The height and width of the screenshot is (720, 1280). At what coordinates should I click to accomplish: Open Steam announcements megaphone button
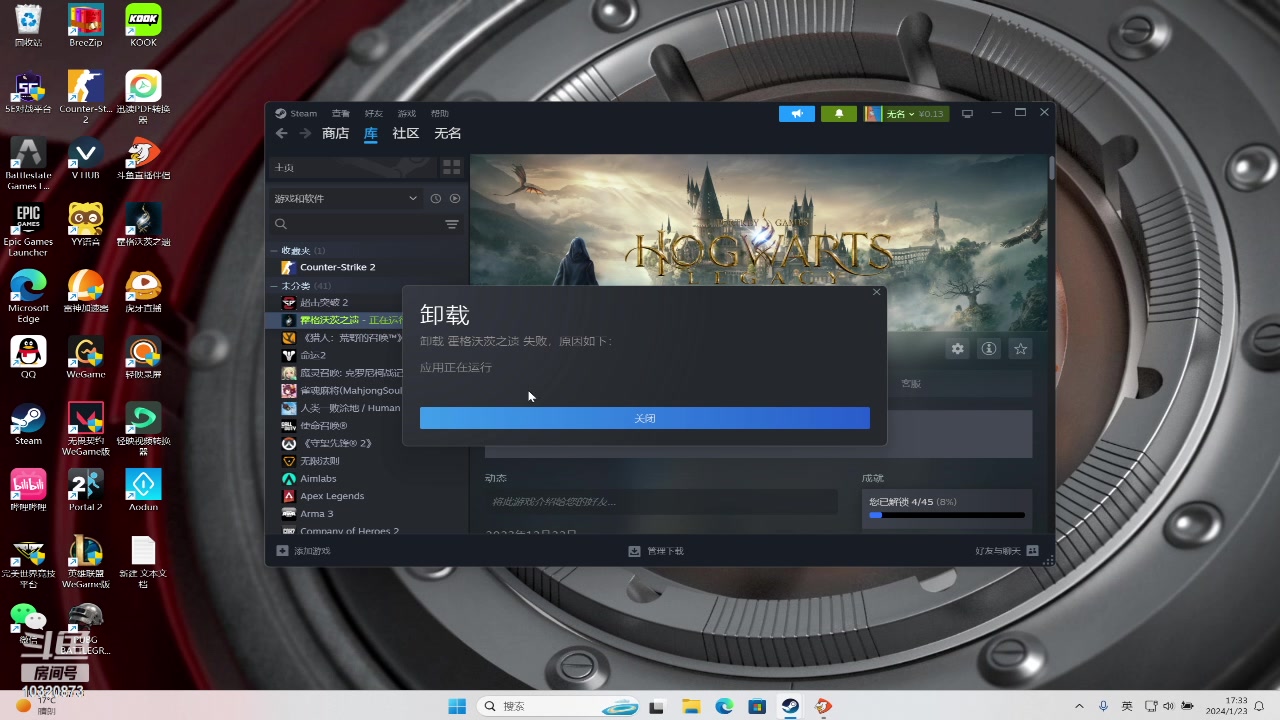pyautogui.click(x=797, y=114)
